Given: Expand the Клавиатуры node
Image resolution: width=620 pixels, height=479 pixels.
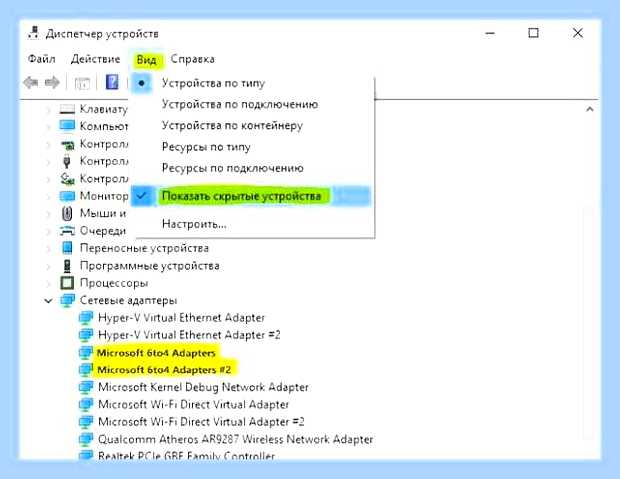Looking at the screenshot, I should coord(48,109).
